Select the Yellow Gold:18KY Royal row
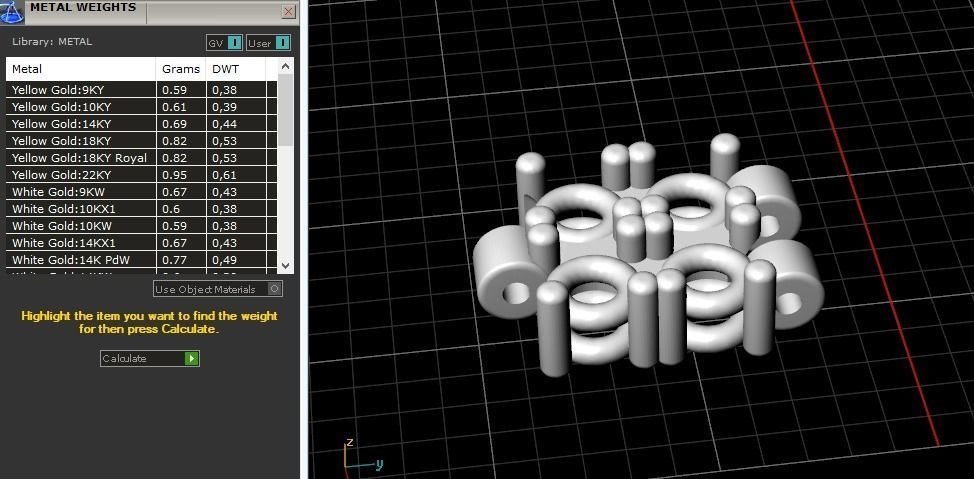 click(x=142, y=158)
